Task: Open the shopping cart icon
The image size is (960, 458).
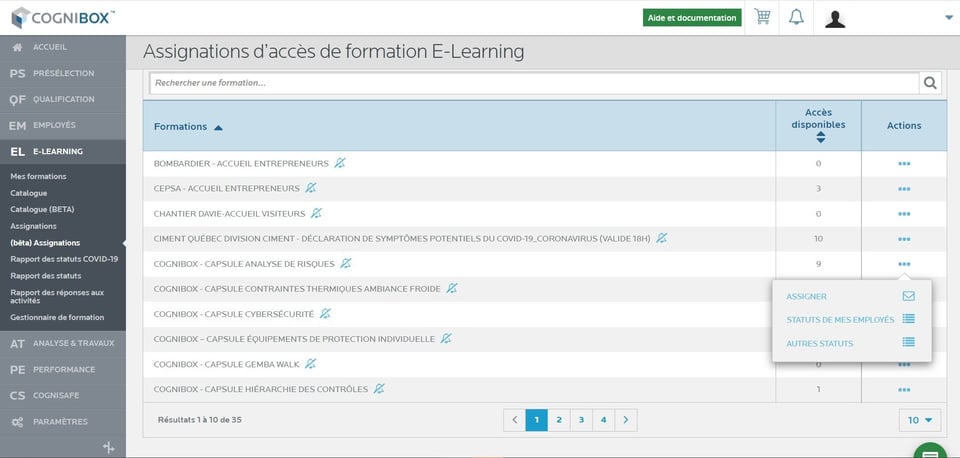Action: [x=762, y=17]
